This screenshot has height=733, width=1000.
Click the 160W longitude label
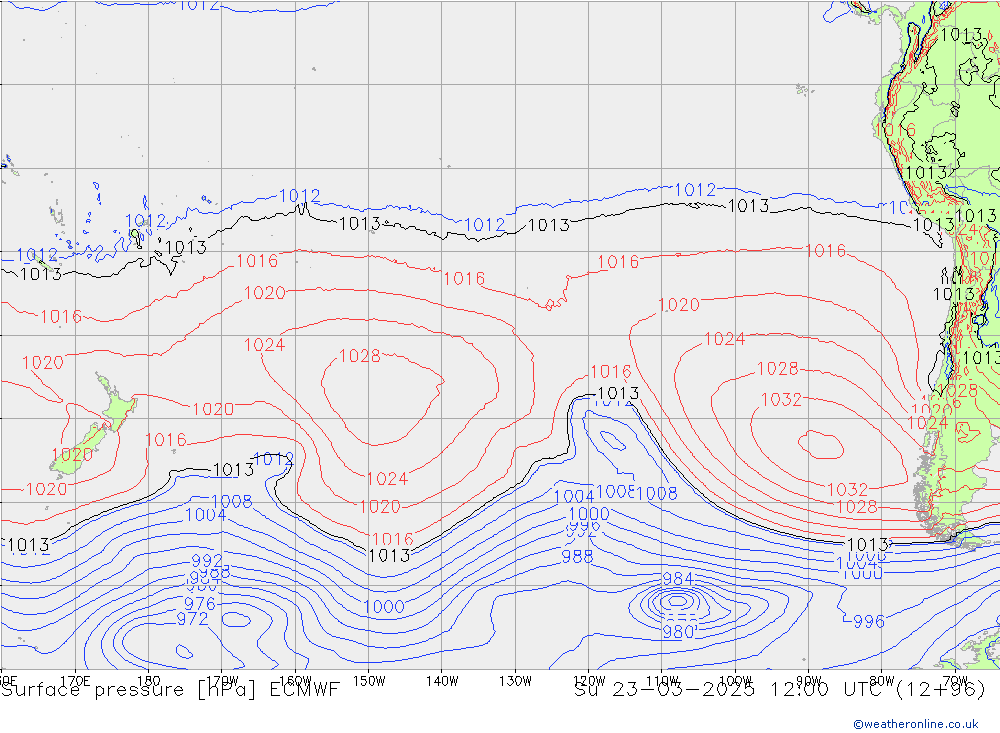pos(295,681)
